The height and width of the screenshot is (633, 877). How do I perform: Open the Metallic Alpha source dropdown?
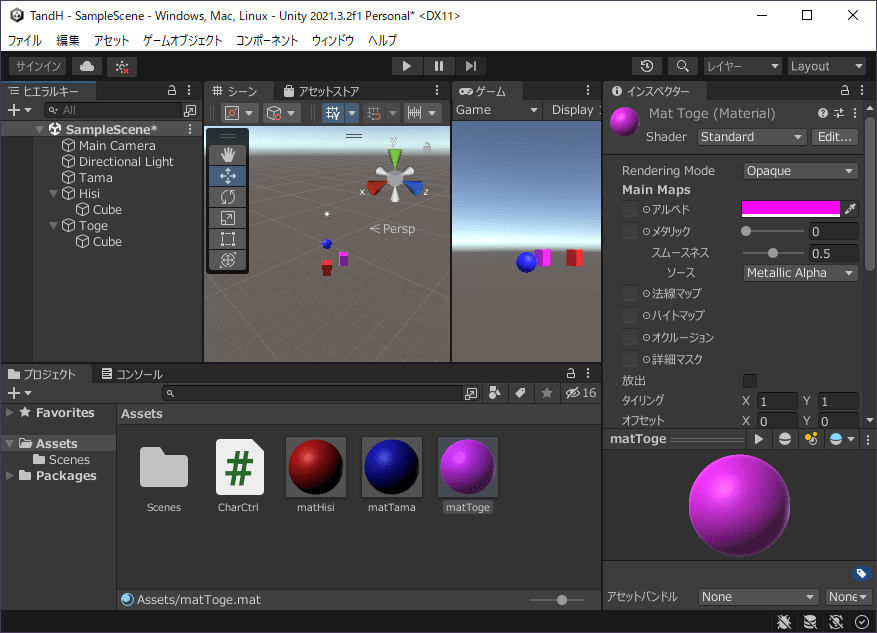point(800,273)
